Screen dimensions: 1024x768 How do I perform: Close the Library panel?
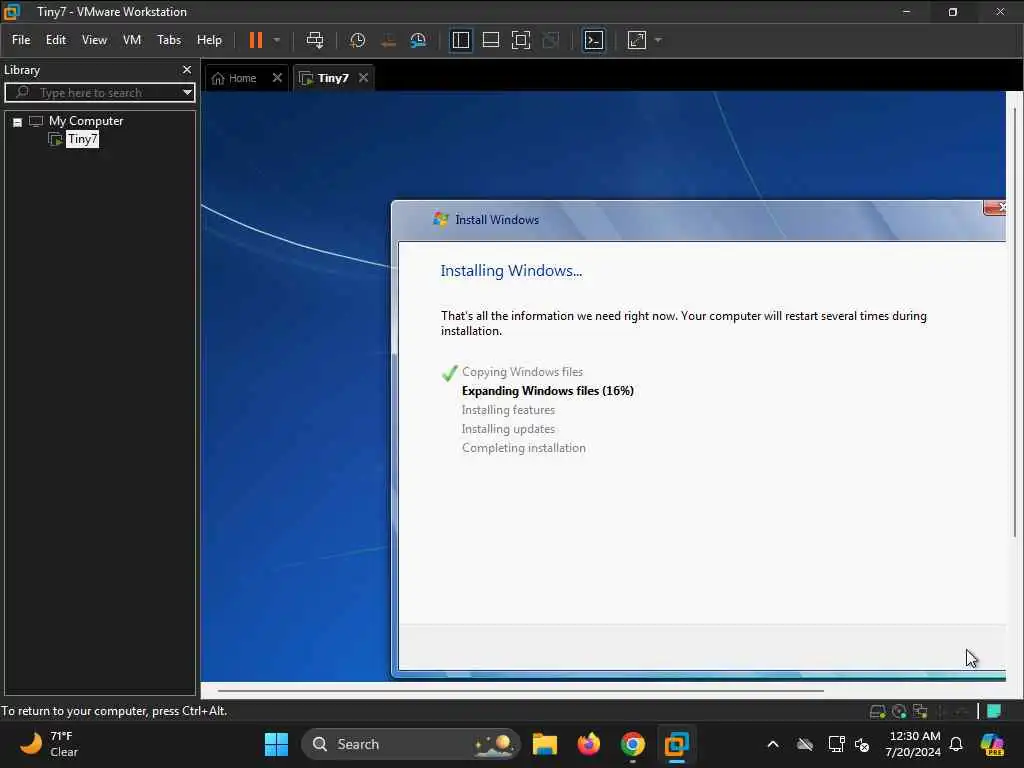(x=187, y=69)
